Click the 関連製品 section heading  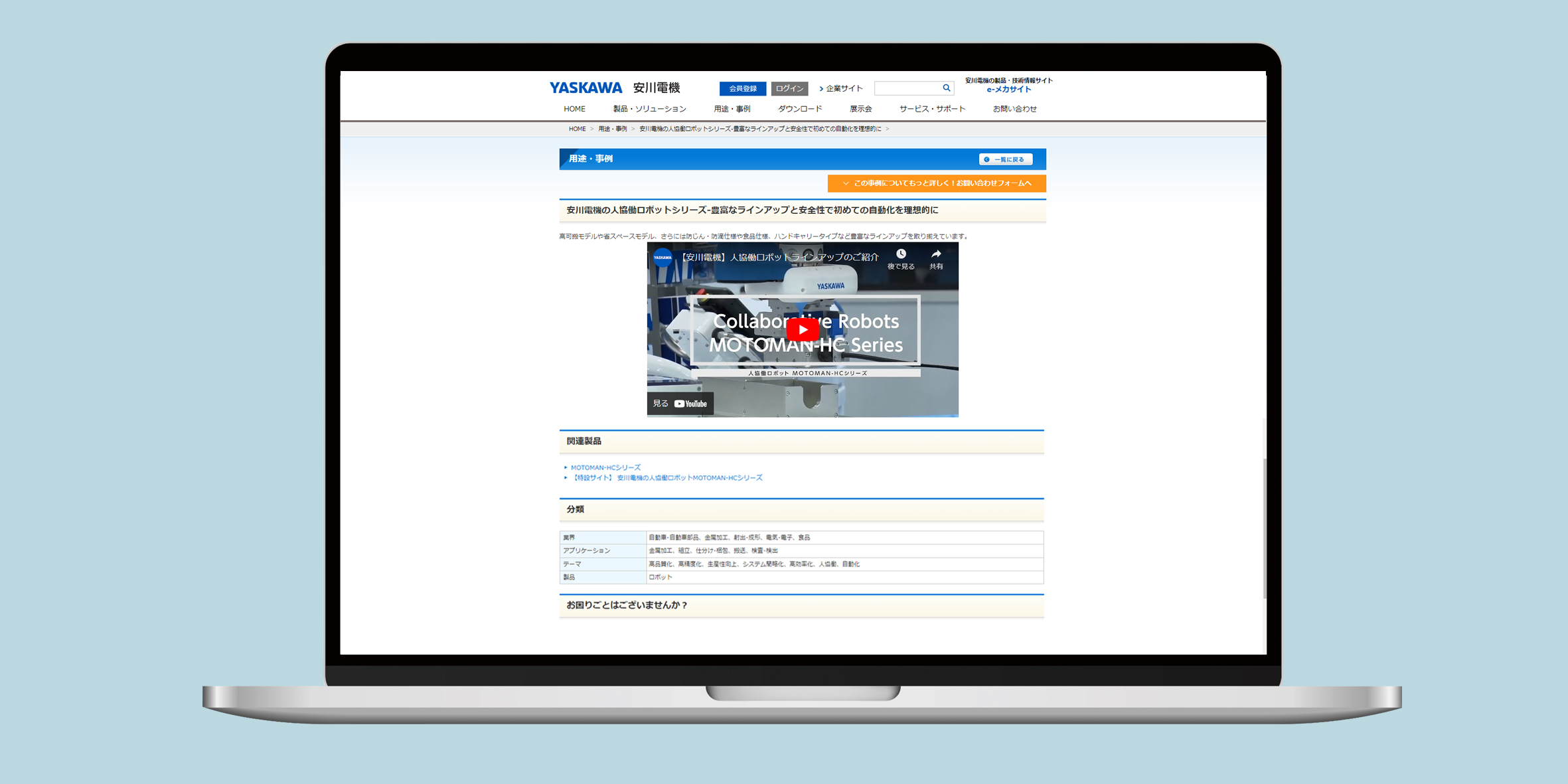click(584, 441)
